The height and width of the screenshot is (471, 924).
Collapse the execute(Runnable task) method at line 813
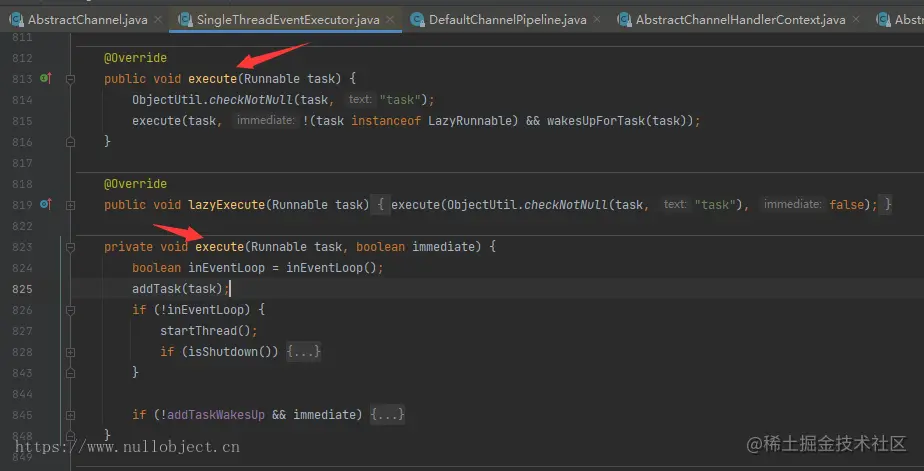click(x=70, y=78)
